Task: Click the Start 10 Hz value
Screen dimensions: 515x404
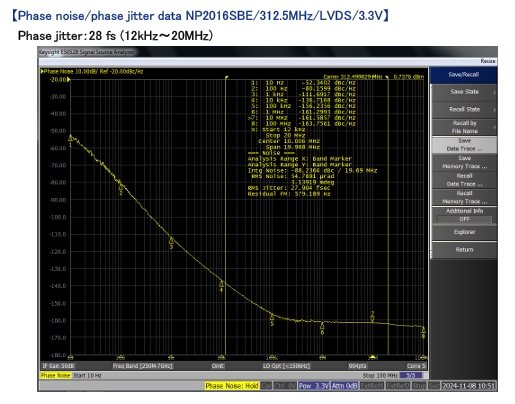Action: (x=87, y=375)
